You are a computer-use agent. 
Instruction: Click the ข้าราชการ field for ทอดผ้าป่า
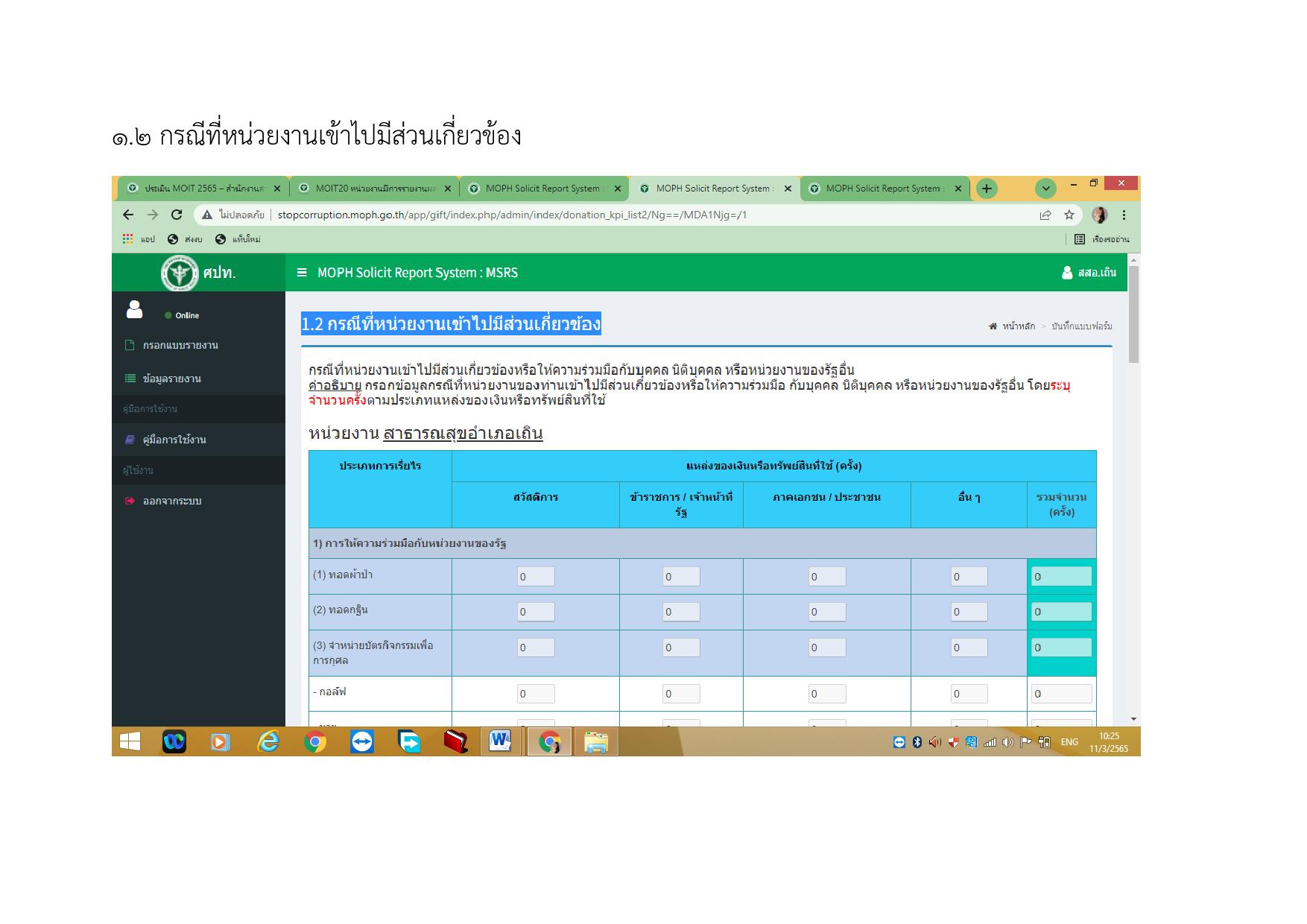pyautogui.click(x=681, y=577)
